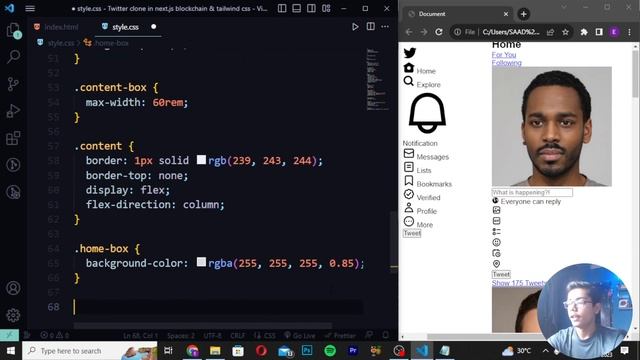
Task: Click the Following link
Action: 507,63
